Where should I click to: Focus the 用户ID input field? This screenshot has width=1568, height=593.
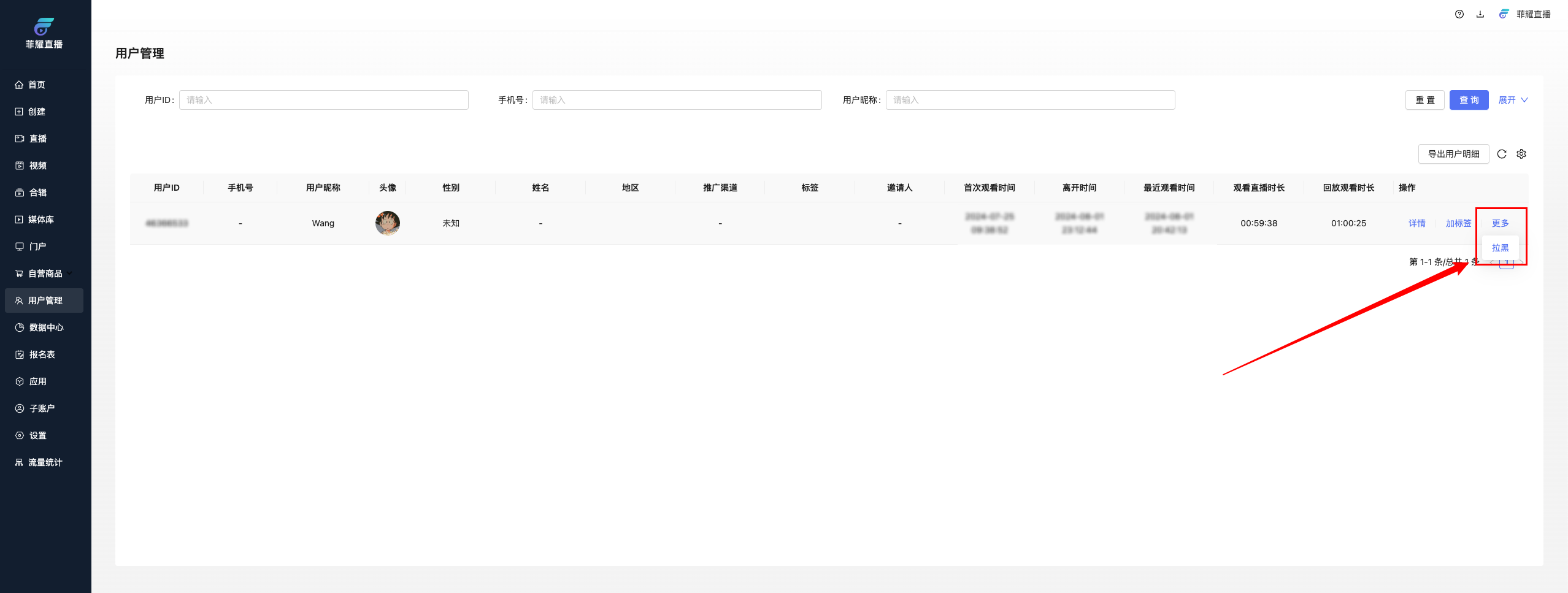323,100
